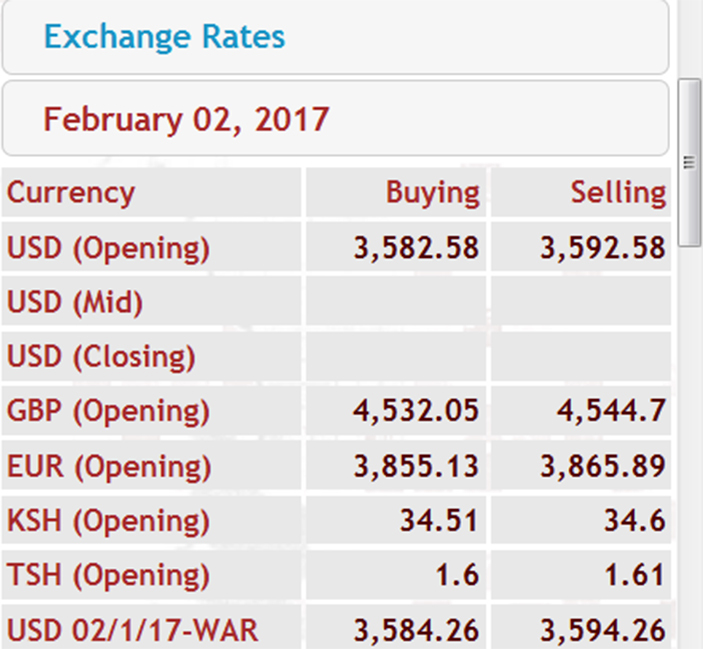This screenshot has height=649, width=703.
Task: Click USD opening selling rate 3,592.58
Action: coord(603,248)
